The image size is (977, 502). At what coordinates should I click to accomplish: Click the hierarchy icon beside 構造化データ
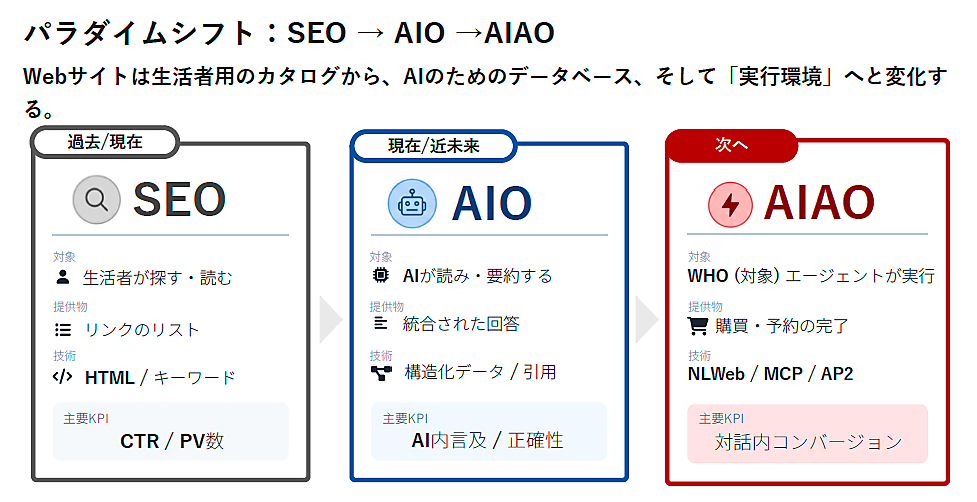[381, 372]
